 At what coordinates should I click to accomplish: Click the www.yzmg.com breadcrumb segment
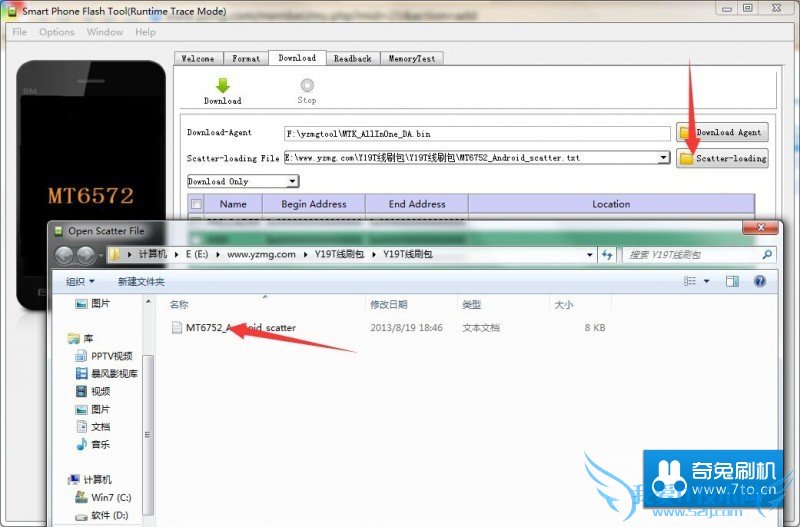click(x=261, y=254)
